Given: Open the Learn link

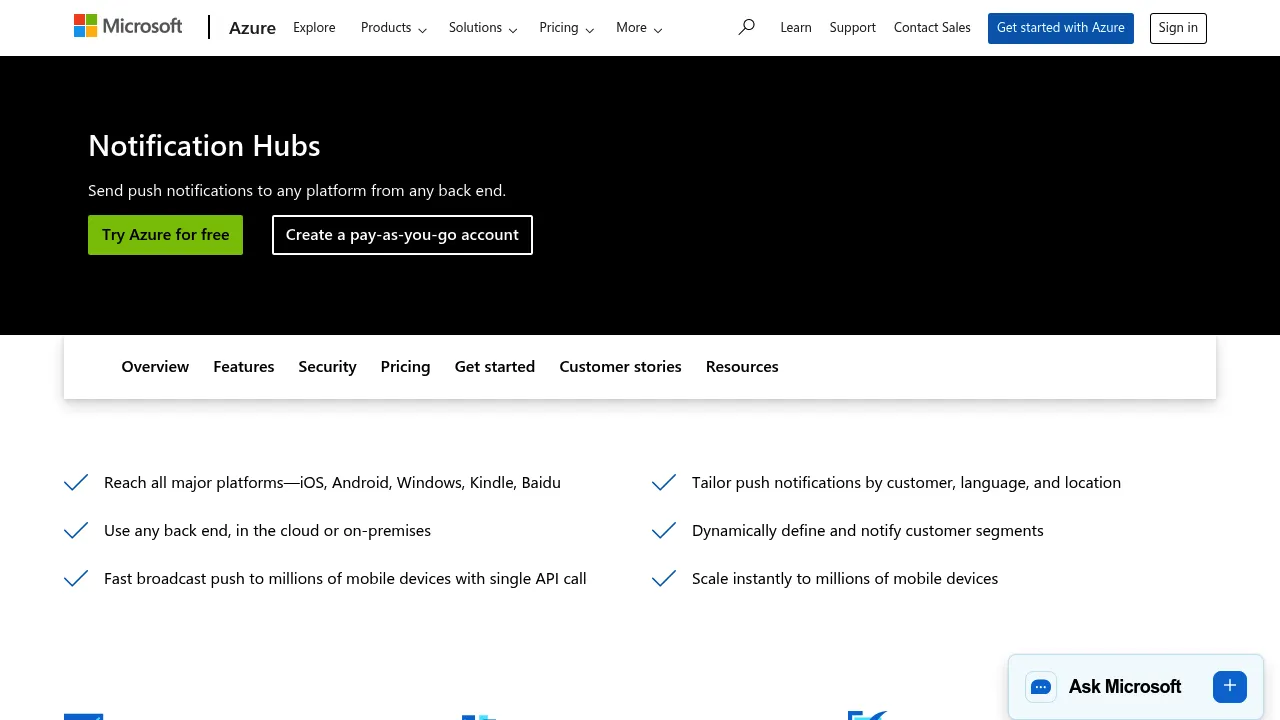Looking at the screenshot, I should click(796, 28).
